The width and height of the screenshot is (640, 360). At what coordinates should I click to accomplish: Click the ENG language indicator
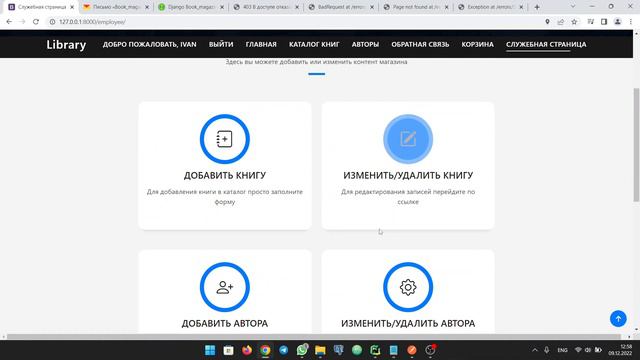click(x=562, y=350)
